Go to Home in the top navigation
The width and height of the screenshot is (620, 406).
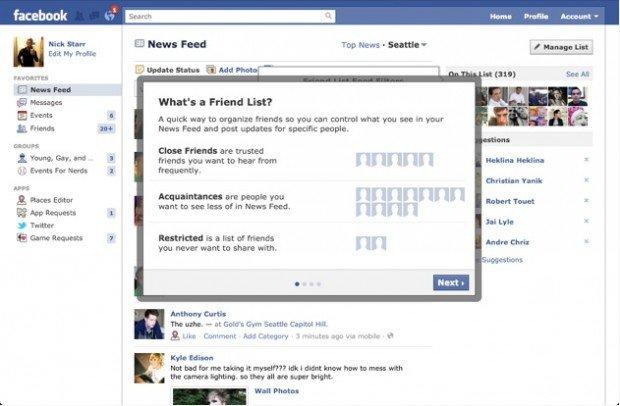501,17
